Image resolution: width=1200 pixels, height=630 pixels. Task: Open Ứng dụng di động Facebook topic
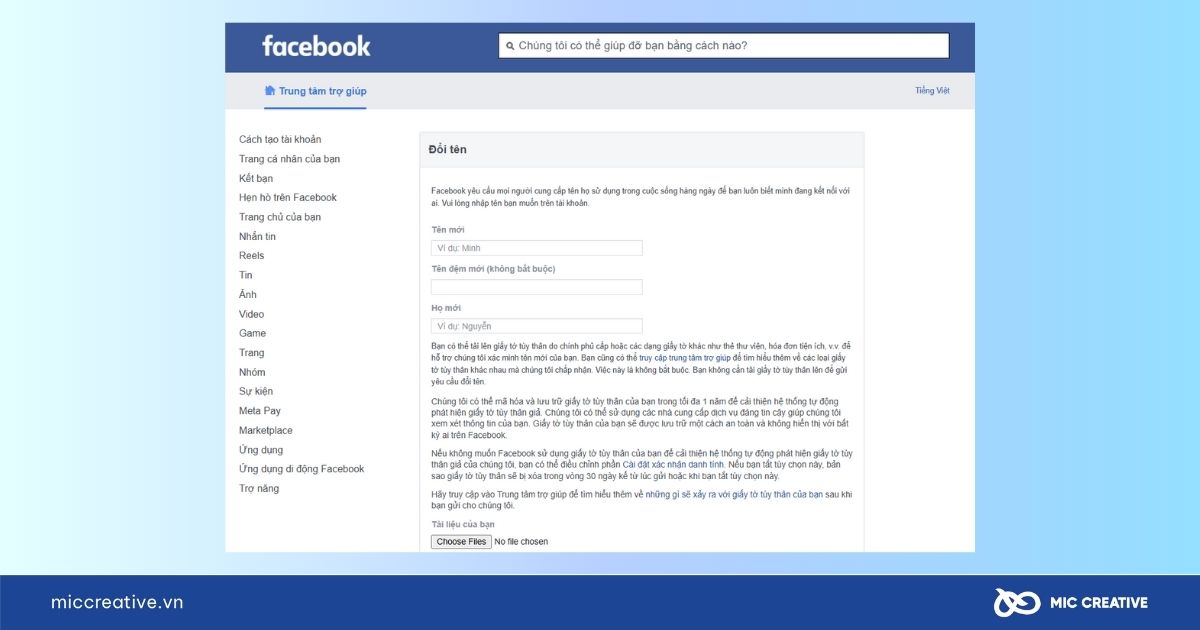302,468
